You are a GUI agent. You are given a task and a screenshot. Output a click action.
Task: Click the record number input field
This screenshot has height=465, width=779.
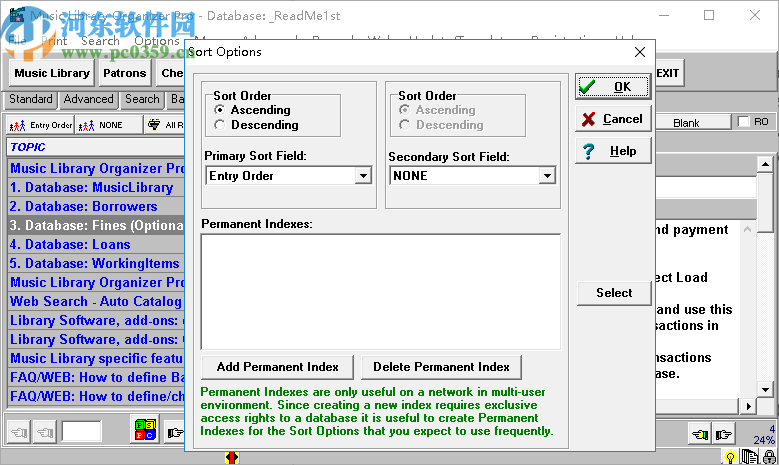pos(81,431)
